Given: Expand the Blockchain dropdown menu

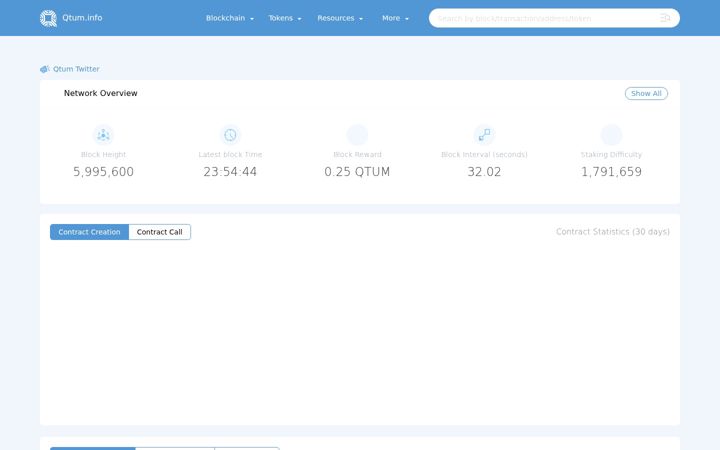Looking at the screenshot, I should pyautogui.click(x=230, y=18).
